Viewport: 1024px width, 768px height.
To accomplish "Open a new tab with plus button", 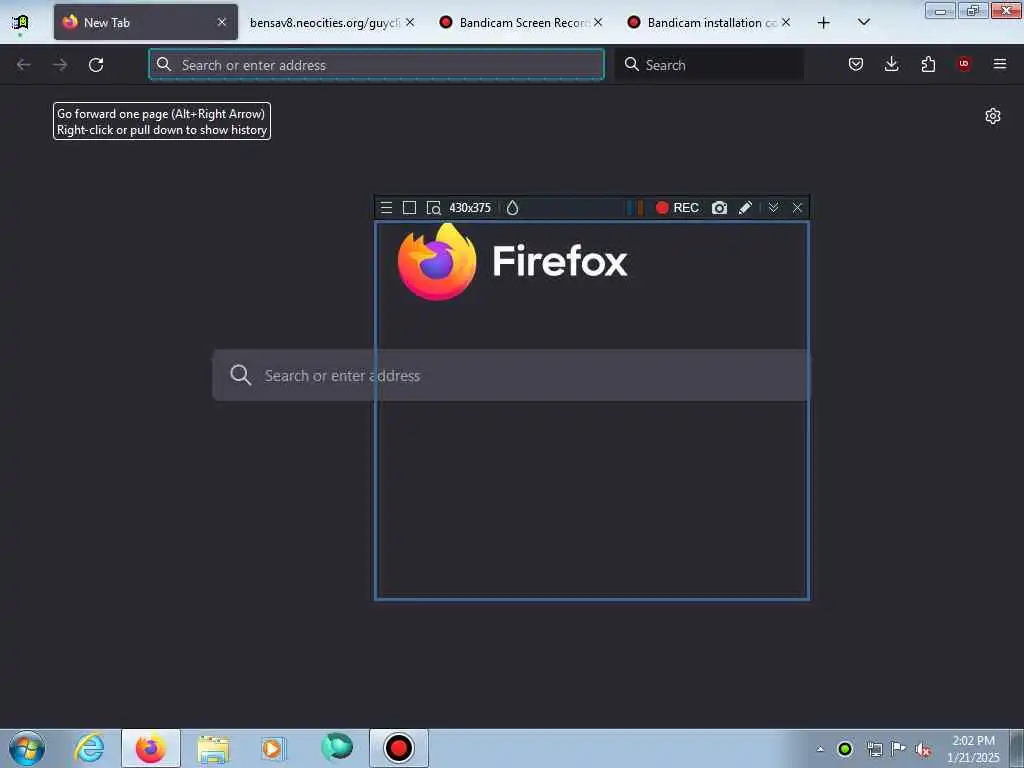I will tap(824, 22).
